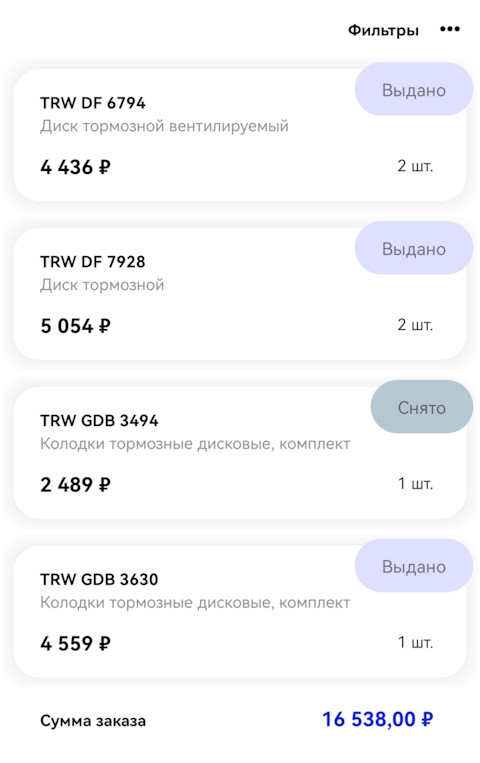Click the 4 559 ₽ price

tap(75, 644)
